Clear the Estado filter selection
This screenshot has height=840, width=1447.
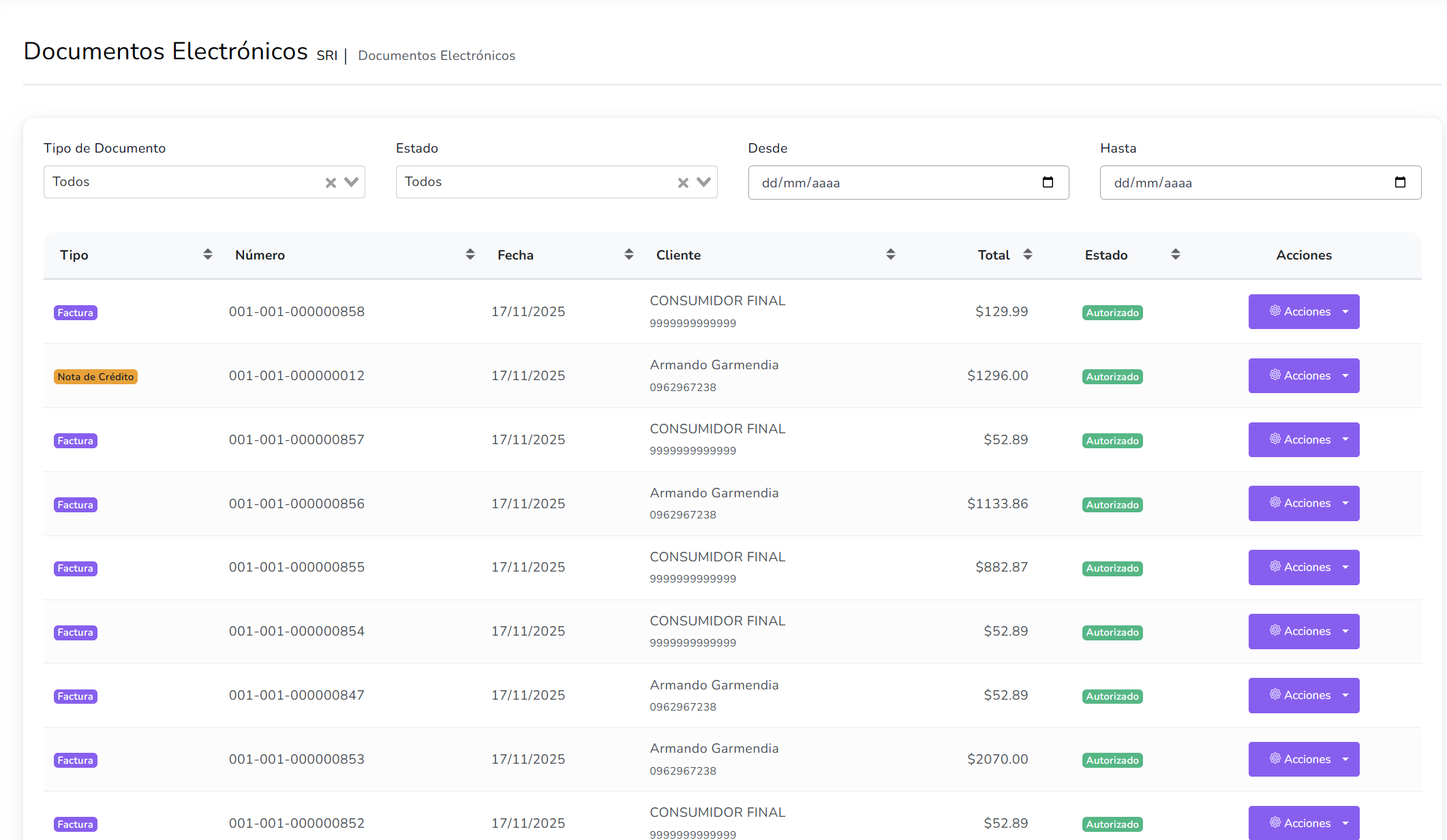pos(683,183)
